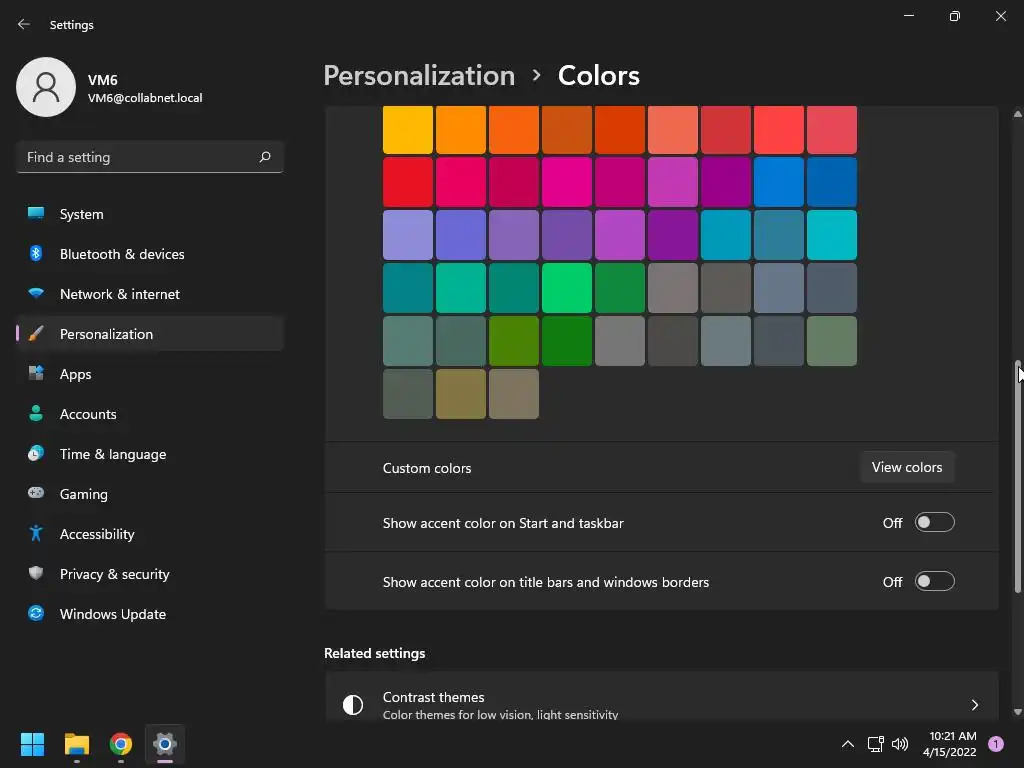1024x768 pixels.
Task: Click the Find a setting search field
Action: click(x=150, y=157)
